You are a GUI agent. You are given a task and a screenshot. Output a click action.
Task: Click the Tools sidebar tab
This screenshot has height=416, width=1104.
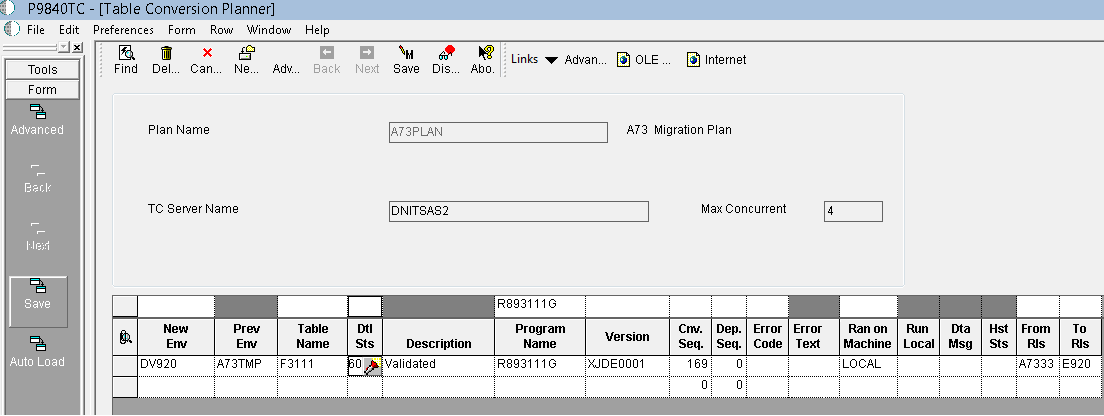click(42, 70)
